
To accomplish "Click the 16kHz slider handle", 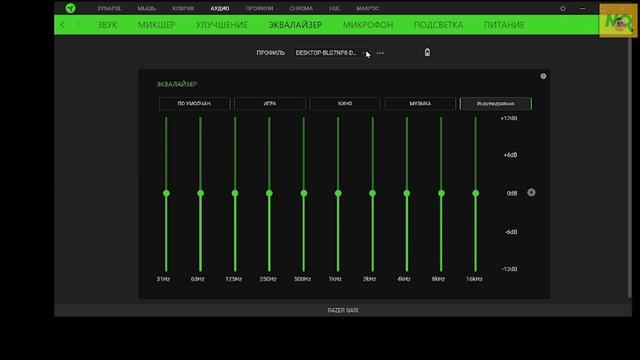I will click(x=476, y=193).
